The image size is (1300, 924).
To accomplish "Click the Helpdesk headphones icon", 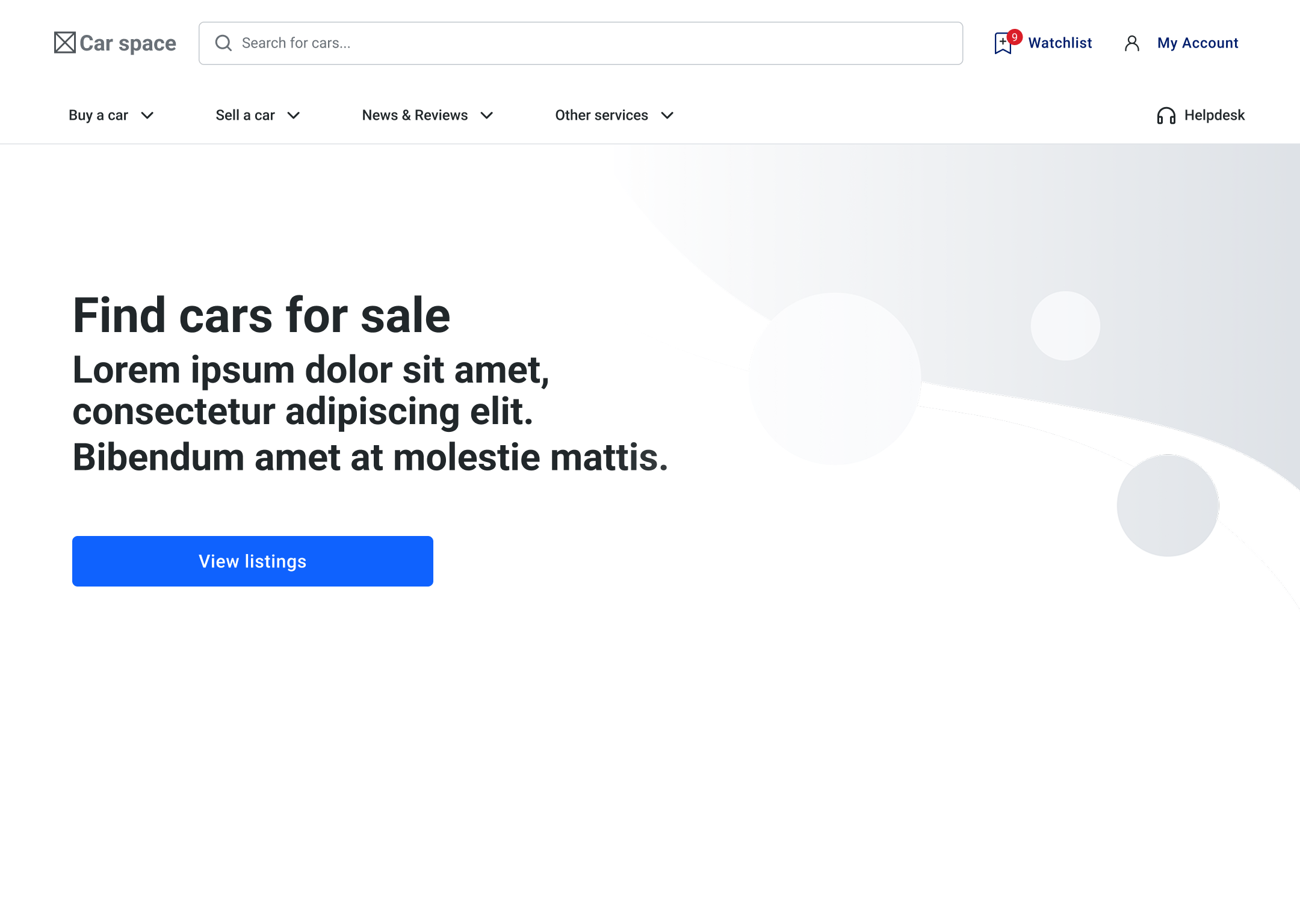I will coord(1166,115).
